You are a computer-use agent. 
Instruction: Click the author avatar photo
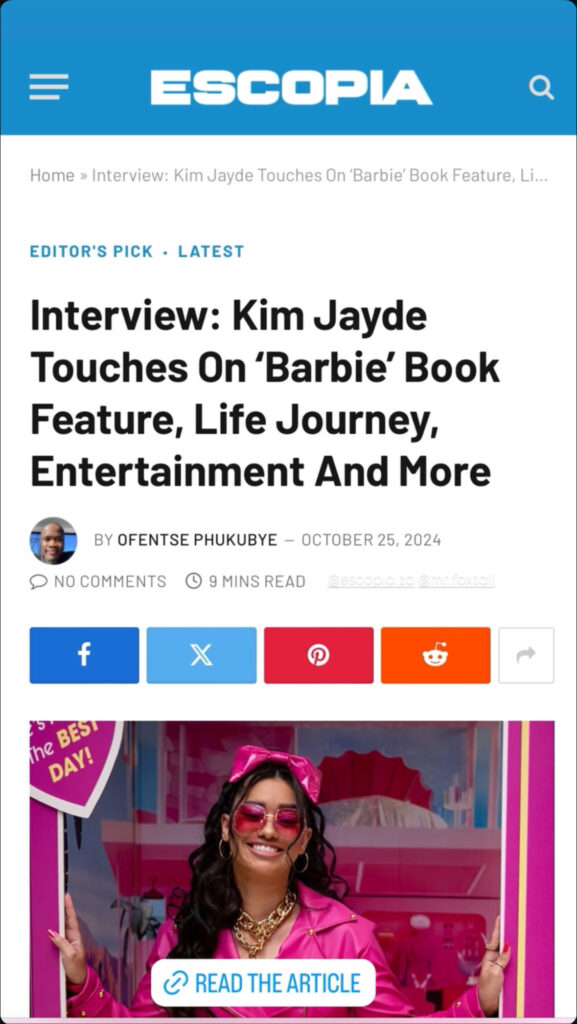coord(54,541)
